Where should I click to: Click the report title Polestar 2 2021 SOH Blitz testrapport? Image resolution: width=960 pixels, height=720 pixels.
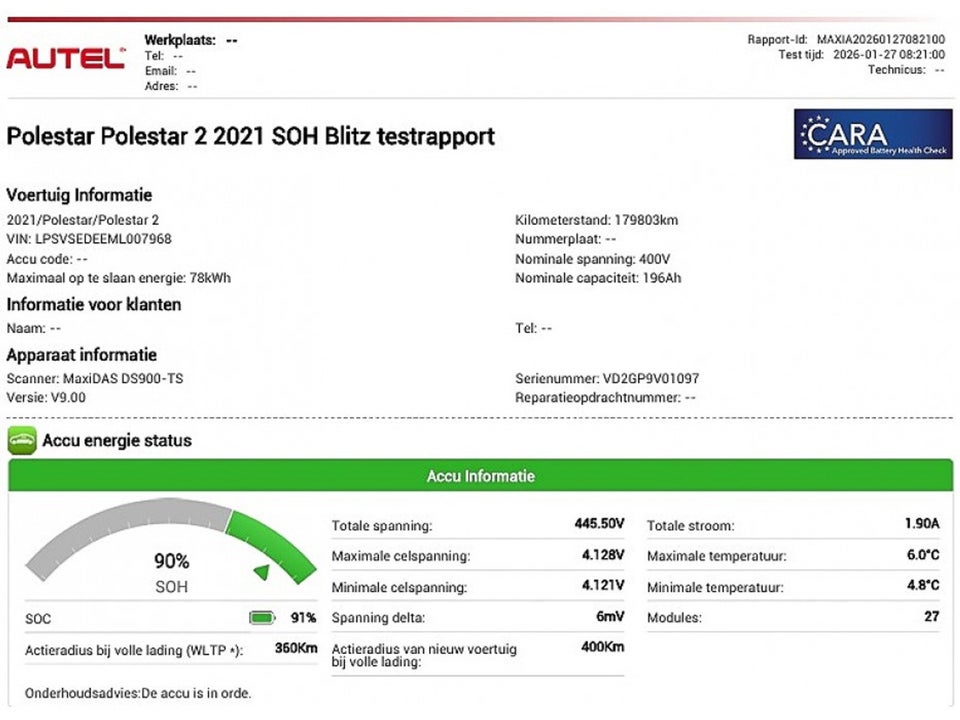click(250, 136)
